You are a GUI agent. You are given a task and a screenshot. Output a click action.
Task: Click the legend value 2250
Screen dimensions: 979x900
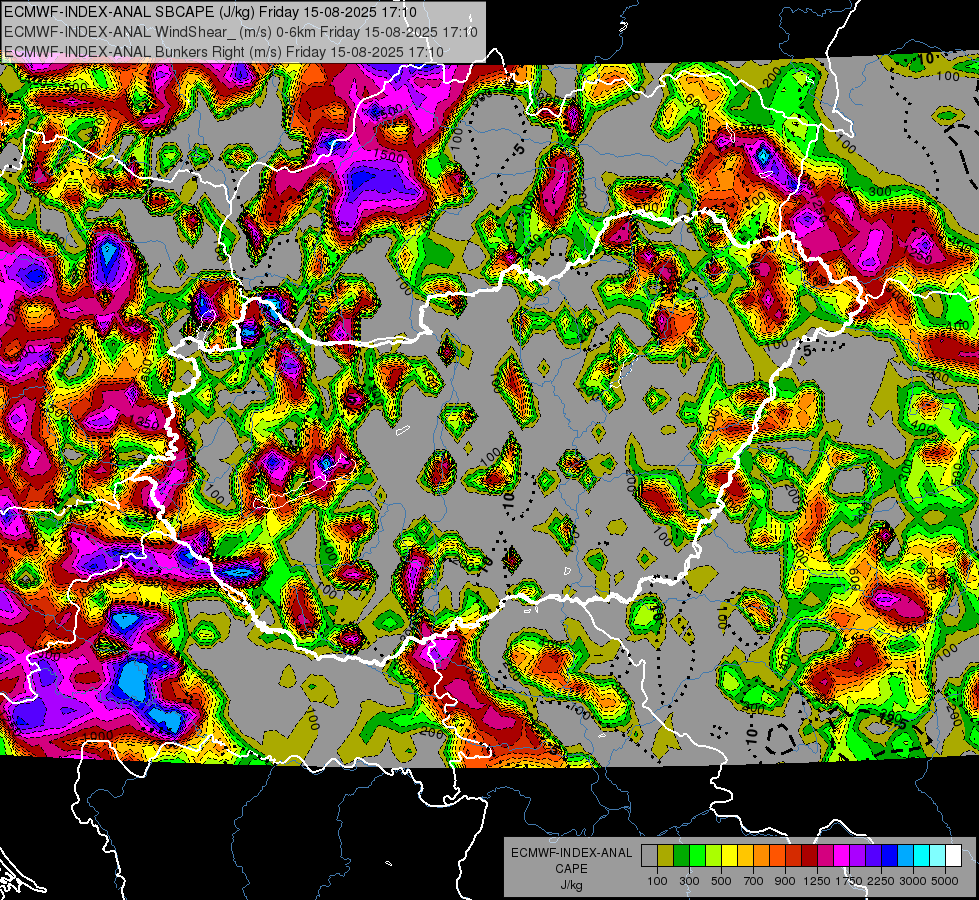pyautogui.click(x=882, y=881)
